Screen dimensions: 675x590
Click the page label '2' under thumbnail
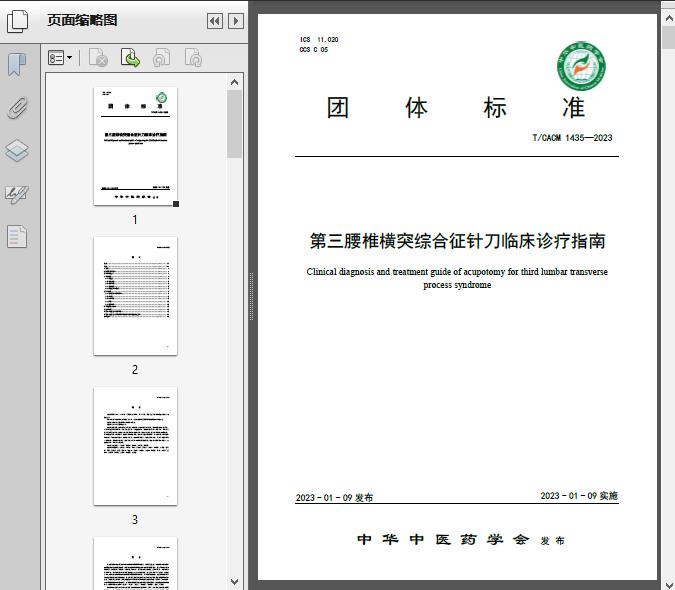click(x=135, y=370)
